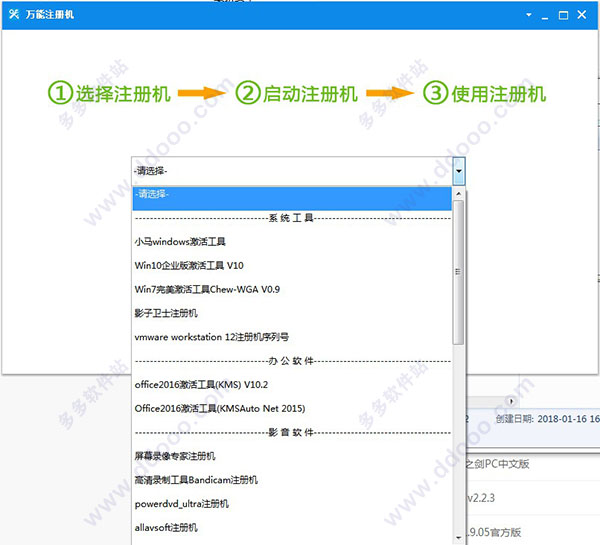The width and height of the screenshot is (600, 545).
Task: Click the 万能注册机 app logo icon
Action: [14, 15]
